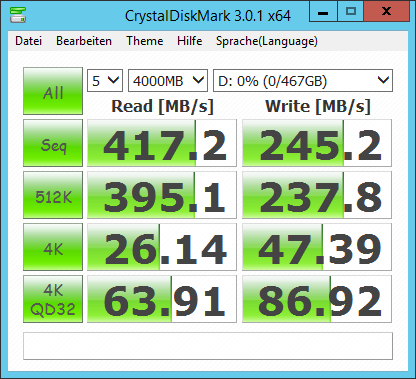Open the Datei menu

(29, 41)
